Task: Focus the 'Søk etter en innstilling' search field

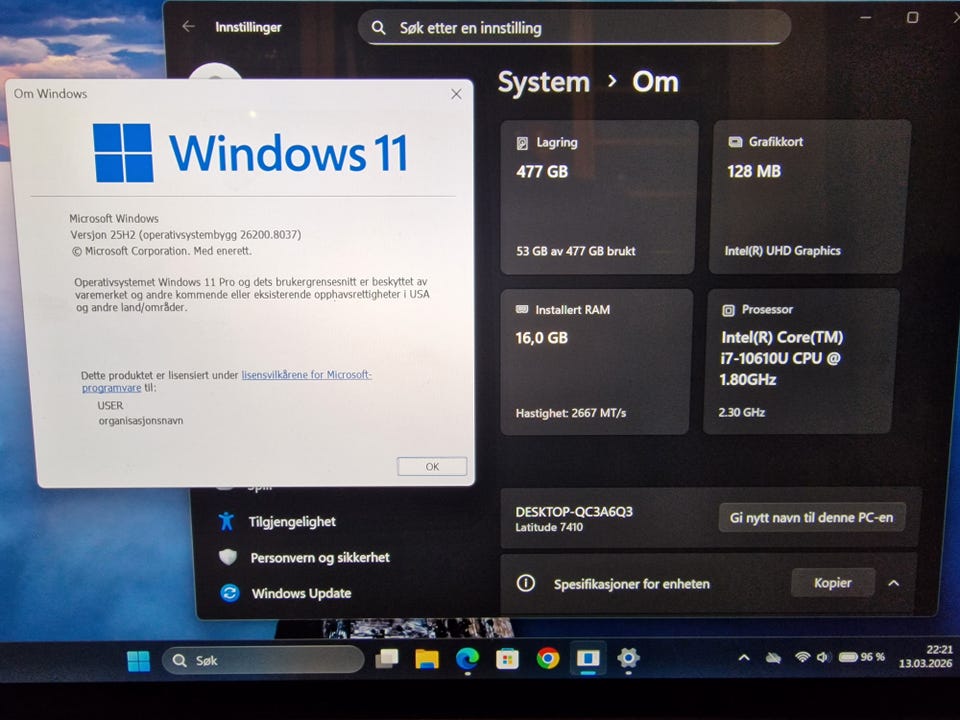Action: click(x=574, y=28)
